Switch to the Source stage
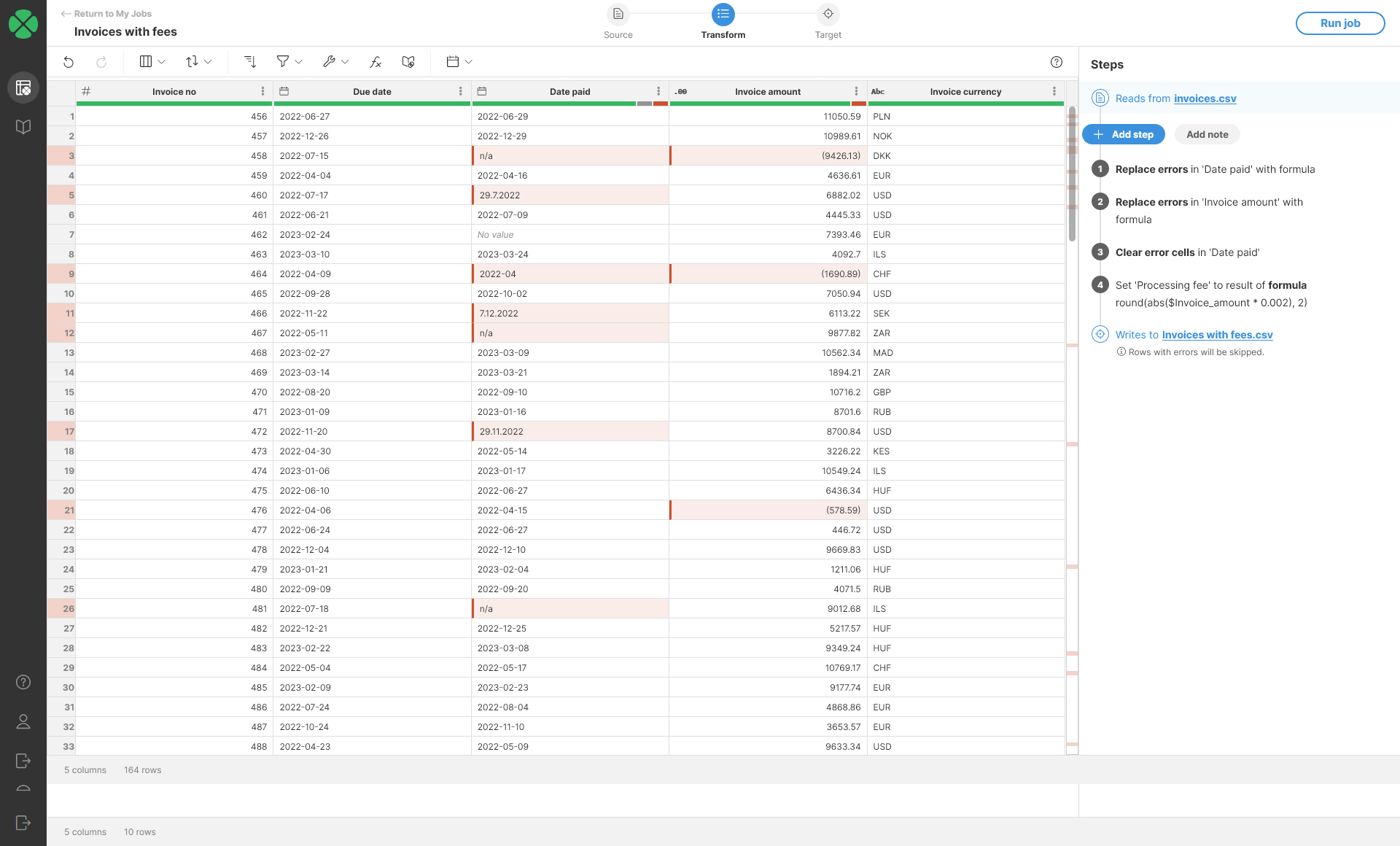 tap(618, 15)
